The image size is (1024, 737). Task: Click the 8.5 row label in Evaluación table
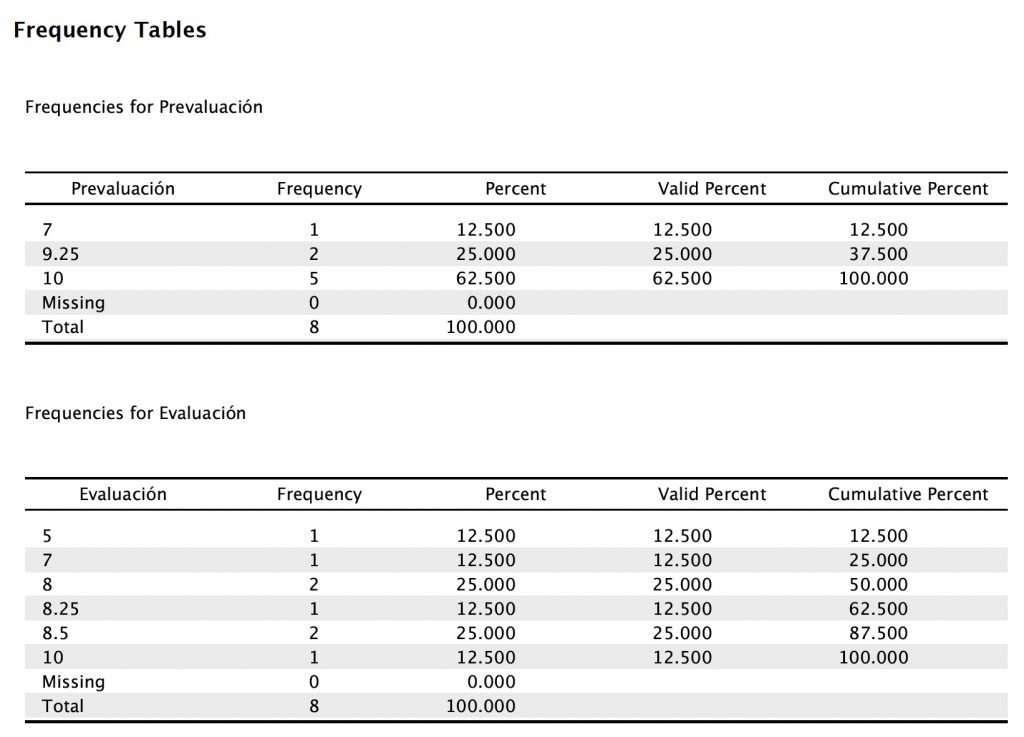click(55, 633)
